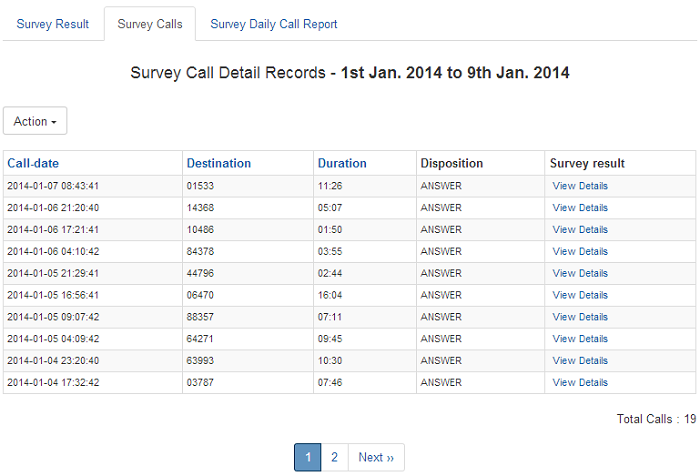The height and width of the screenshot is (476, 700).
Task: Click duration value 09:45
Action: pos(330,339)
